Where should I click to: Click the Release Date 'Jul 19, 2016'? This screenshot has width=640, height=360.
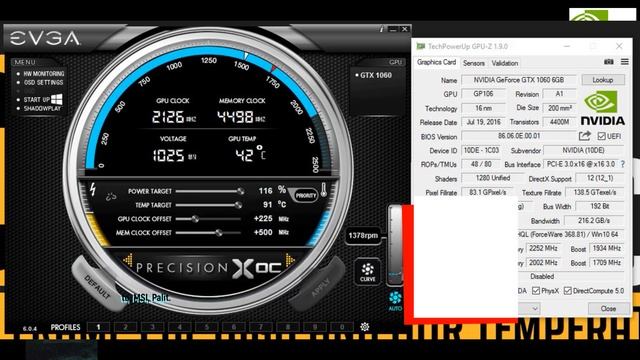coord(483,122)
